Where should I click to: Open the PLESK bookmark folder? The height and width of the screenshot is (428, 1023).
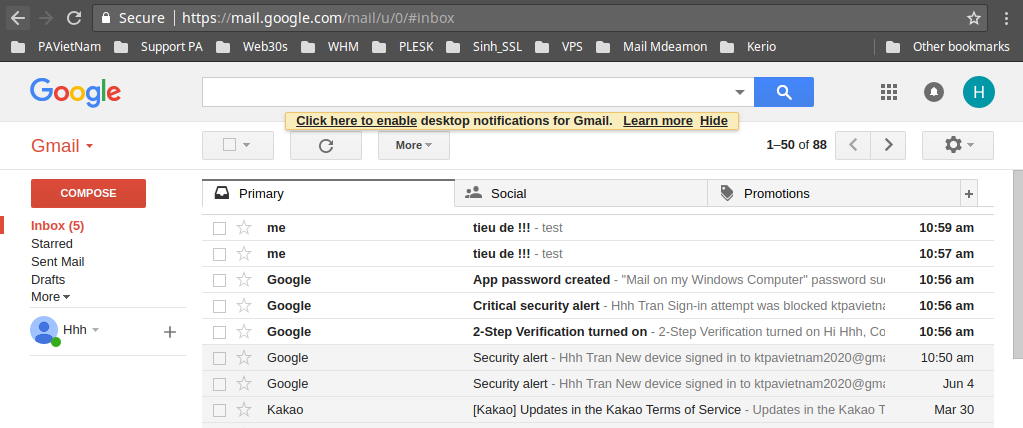403,47
